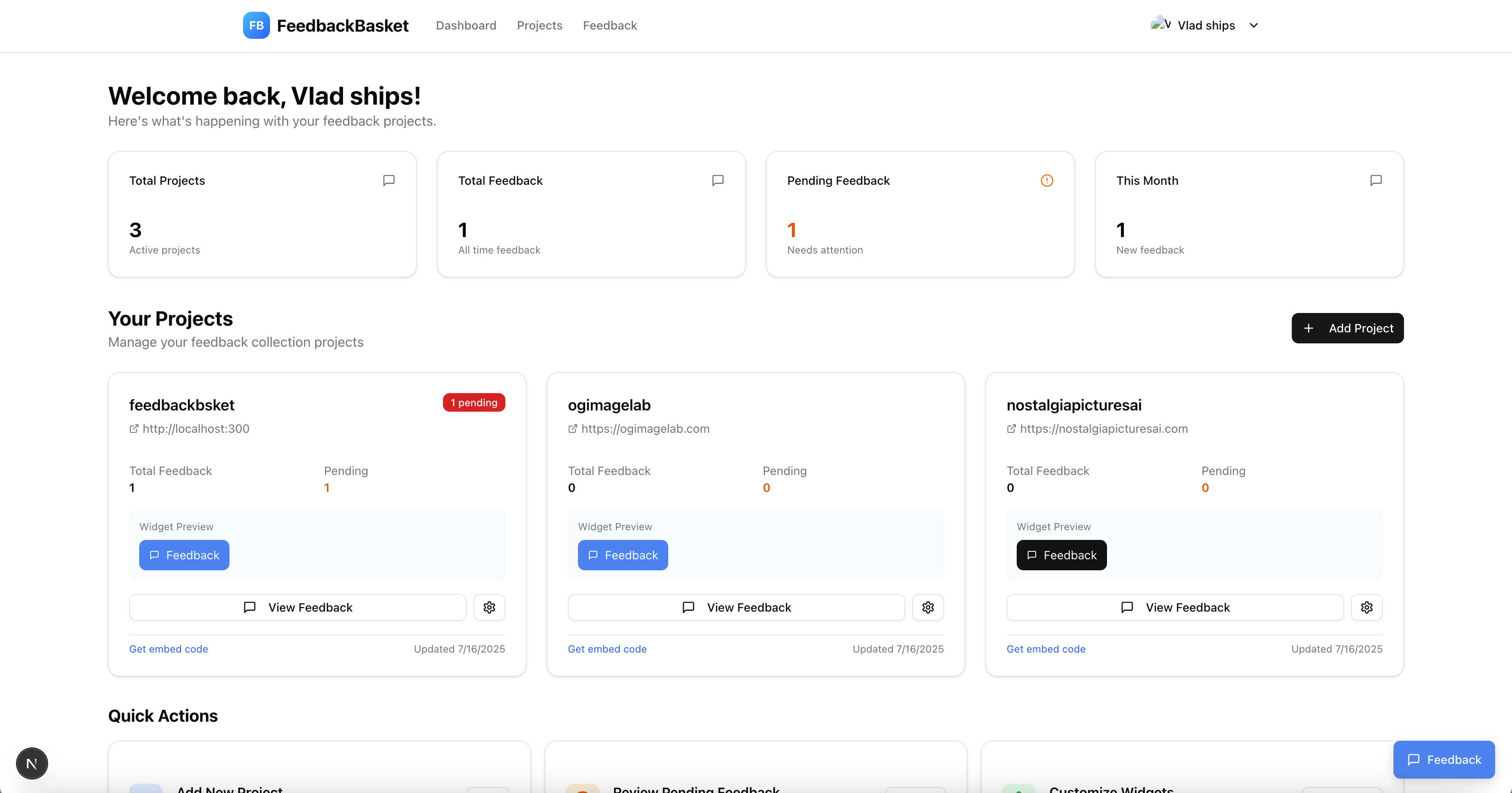The width and height of the screenshot is (1512, 793).
Task: Click the This Month card chat icon
Action: coord(1375,180)
